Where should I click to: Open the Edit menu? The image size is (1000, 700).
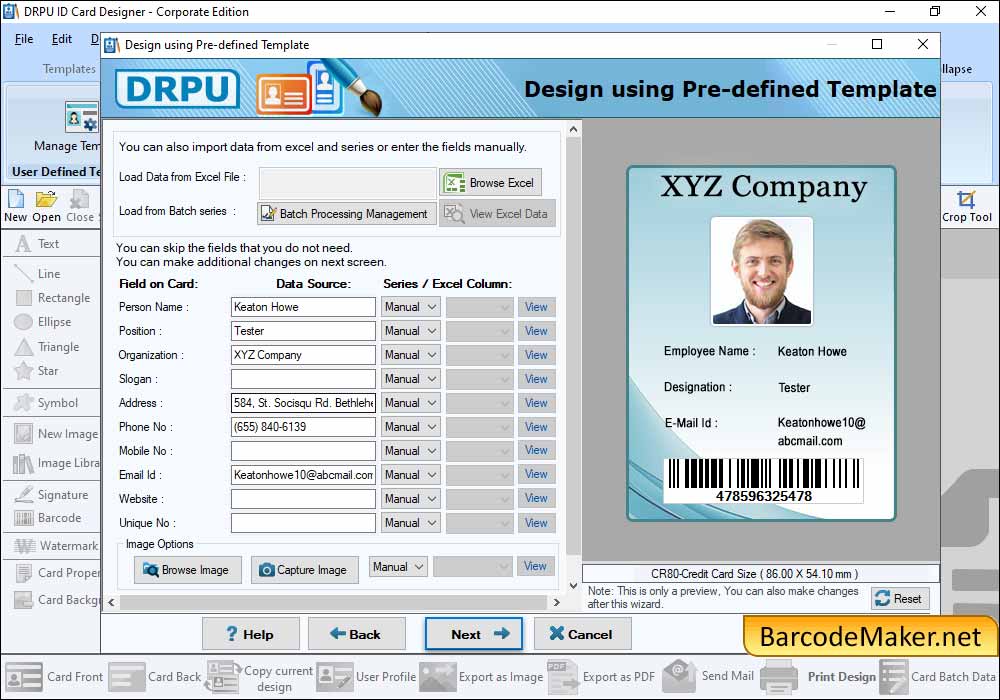point(61,39)
